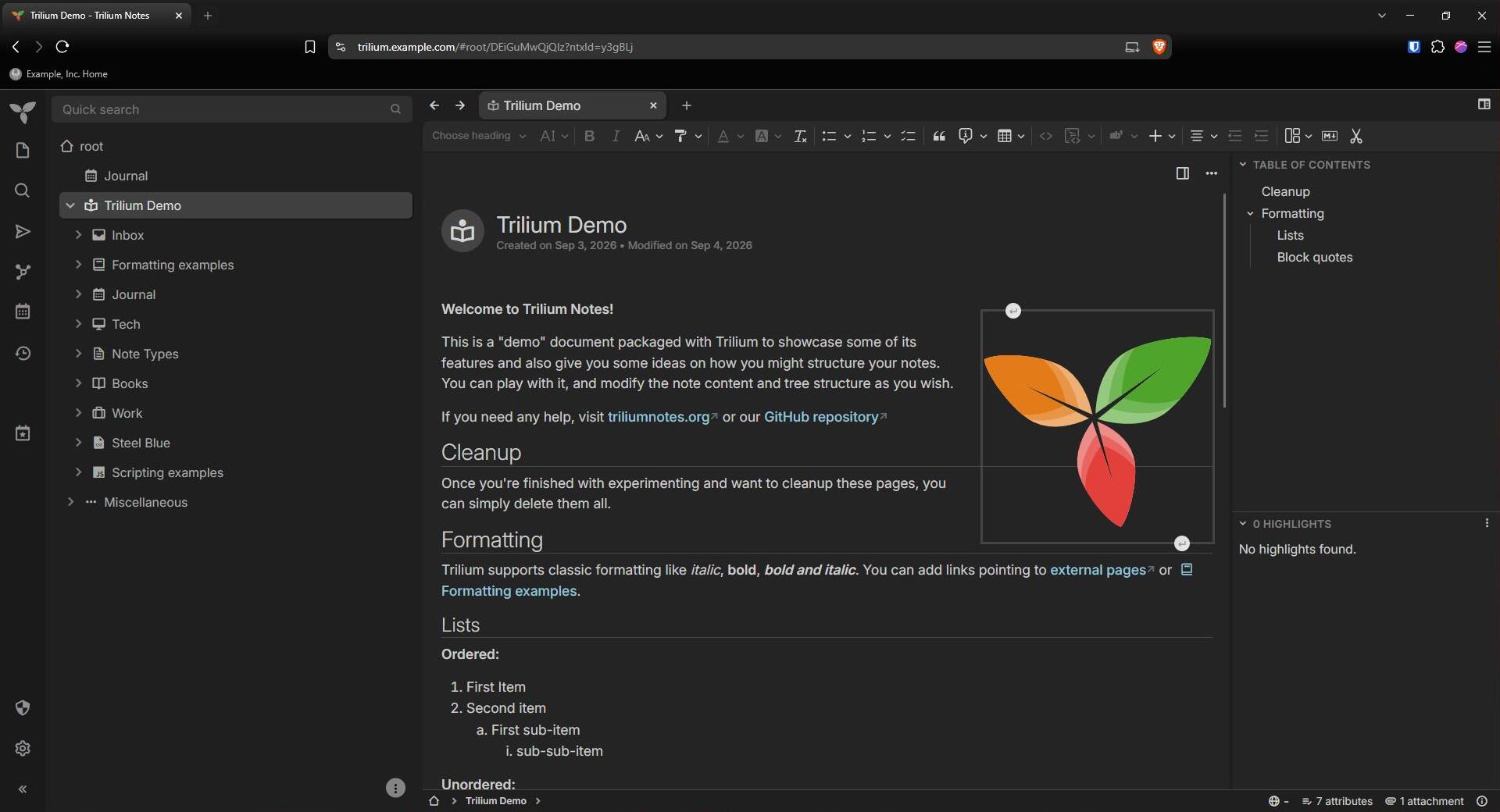Click the Markdown import icon
The height and width of the screenshot is (812, 1500).
coord(1330,136)
